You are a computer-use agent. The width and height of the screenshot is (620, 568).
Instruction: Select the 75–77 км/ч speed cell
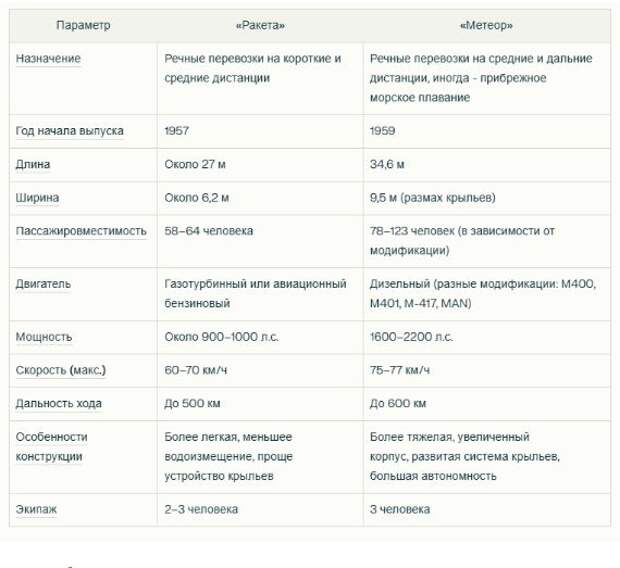(400, 370)
